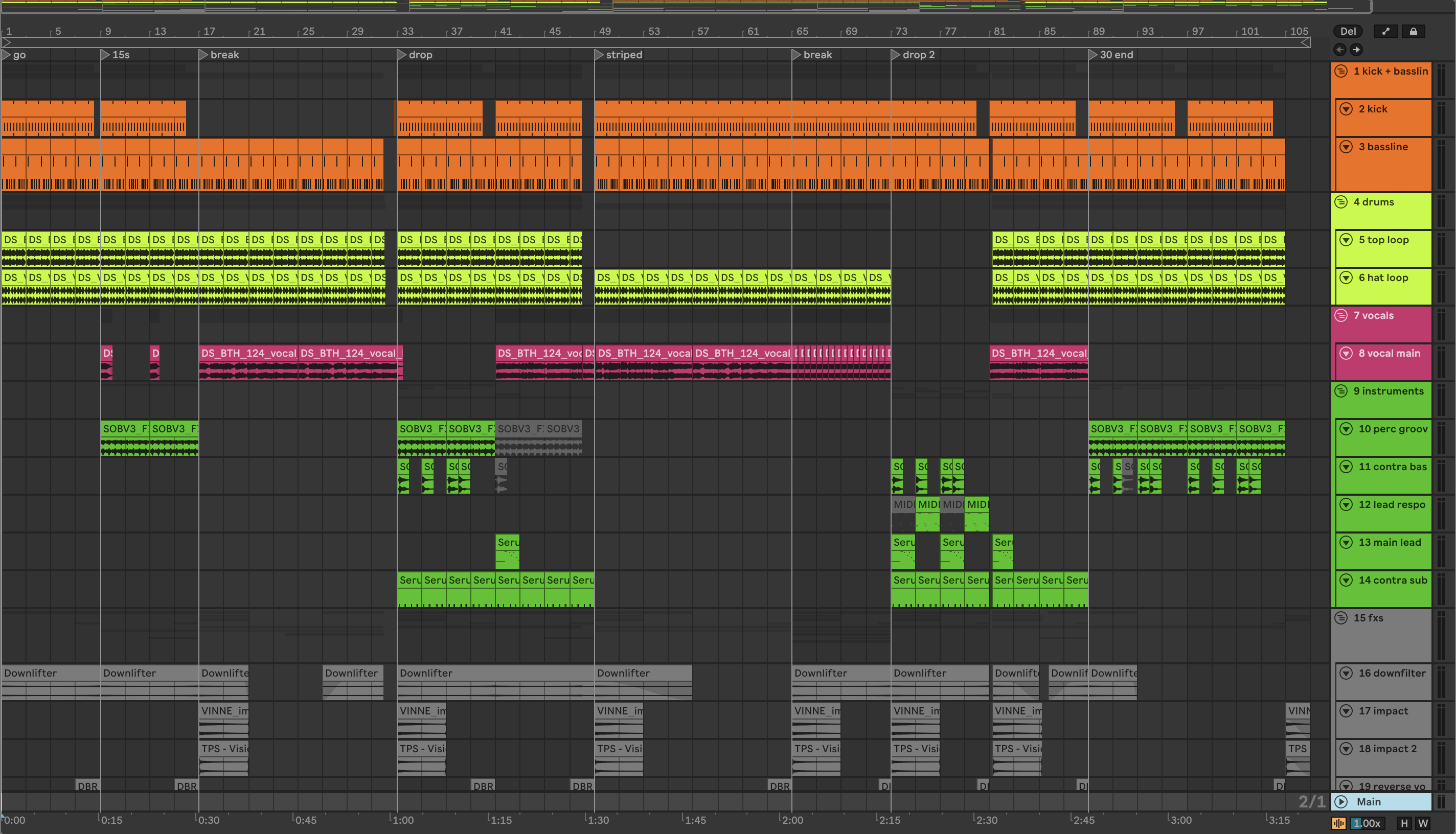Unfold the Main track play-arrow icon
The image size is (1456, 834).
click(x=1341, y=802)
